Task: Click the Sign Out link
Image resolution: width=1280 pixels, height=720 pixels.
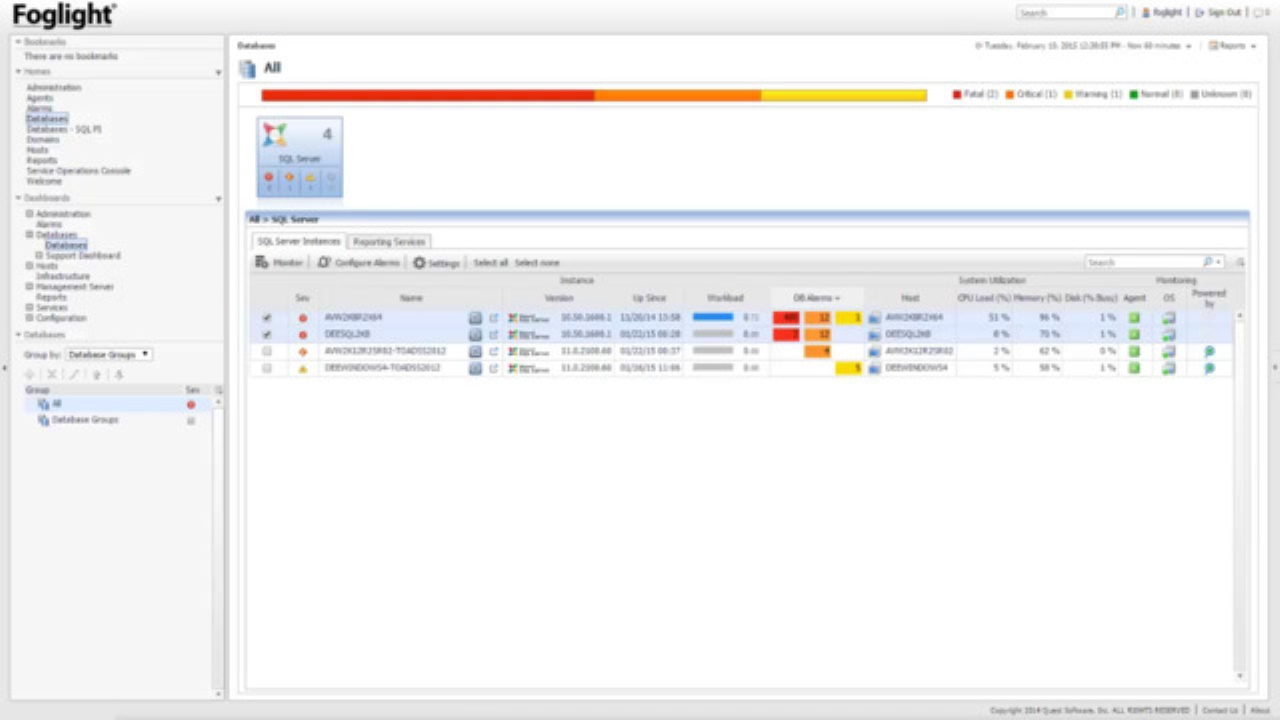Action: point(1220,13)
